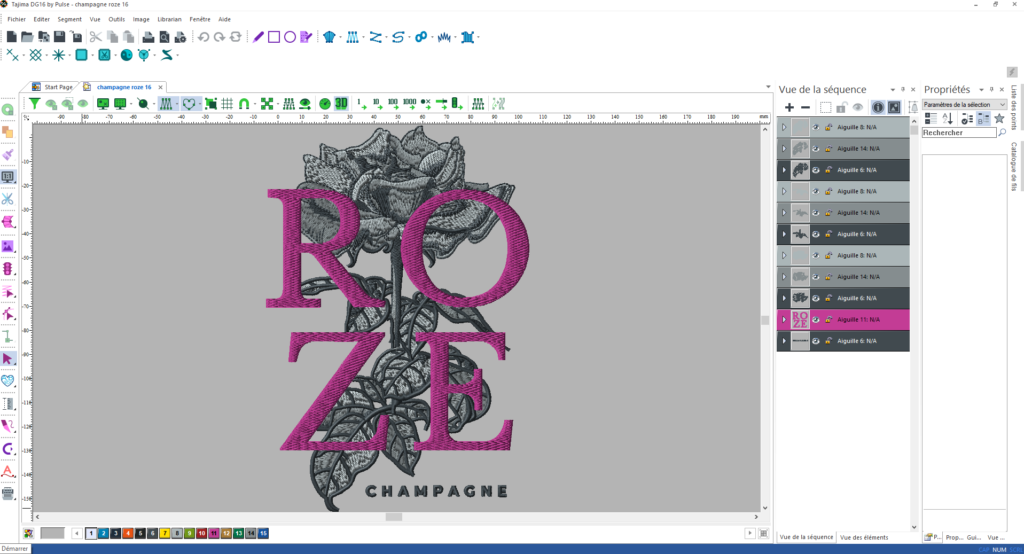Open the Outils menu
This screenshot has width=1024, height=554.
coord(116,20)
